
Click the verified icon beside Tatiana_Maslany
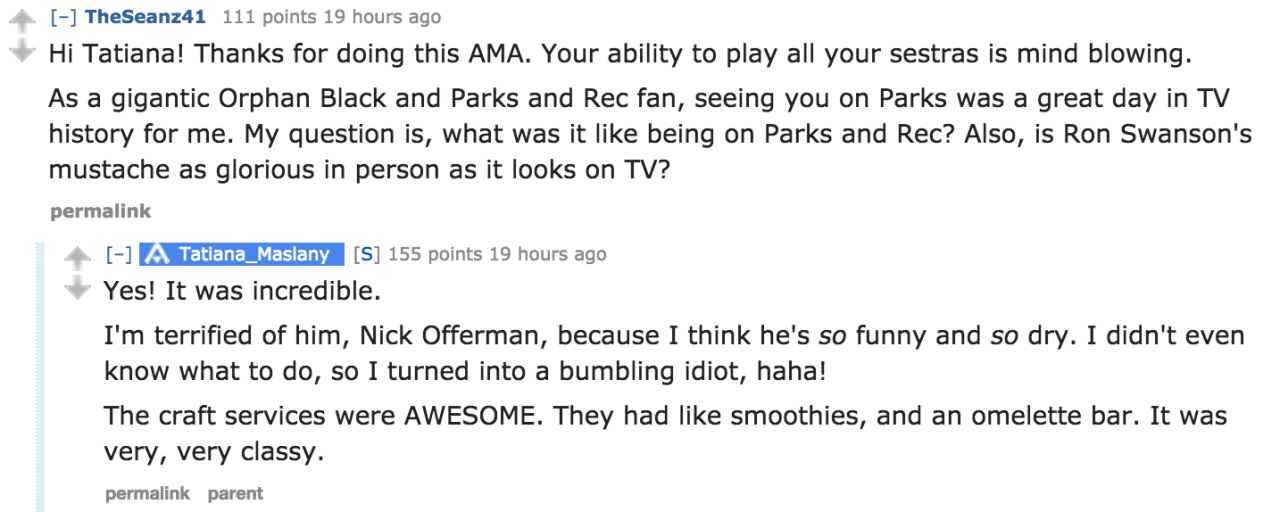tap(155, 254)
